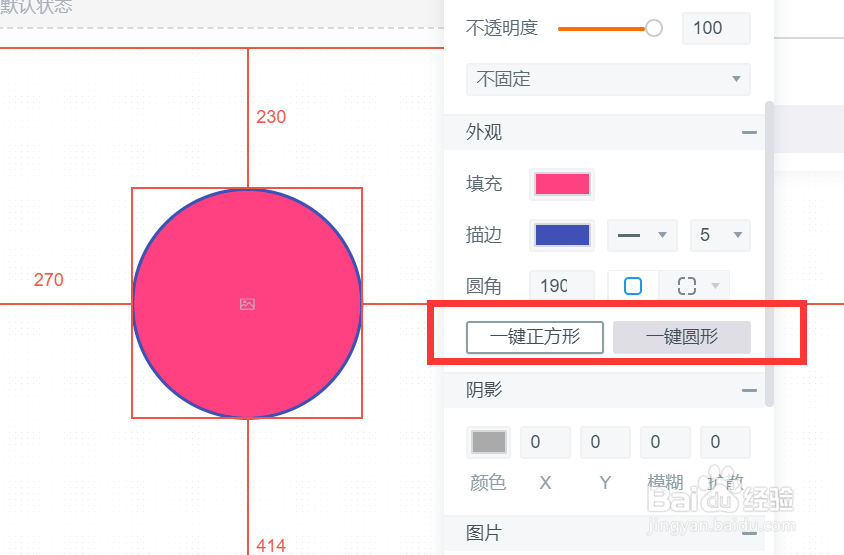Open the stroke width dropdown

pos(720,235)
